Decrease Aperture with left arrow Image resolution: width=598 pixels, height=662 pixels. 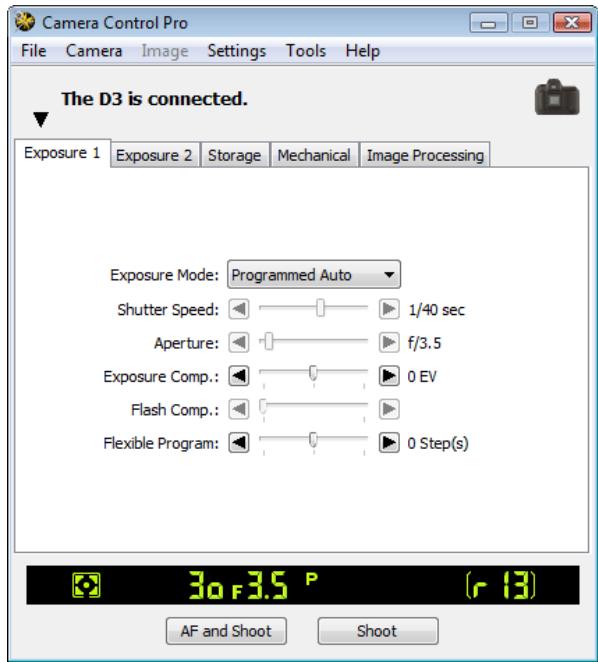coord(239,342)
